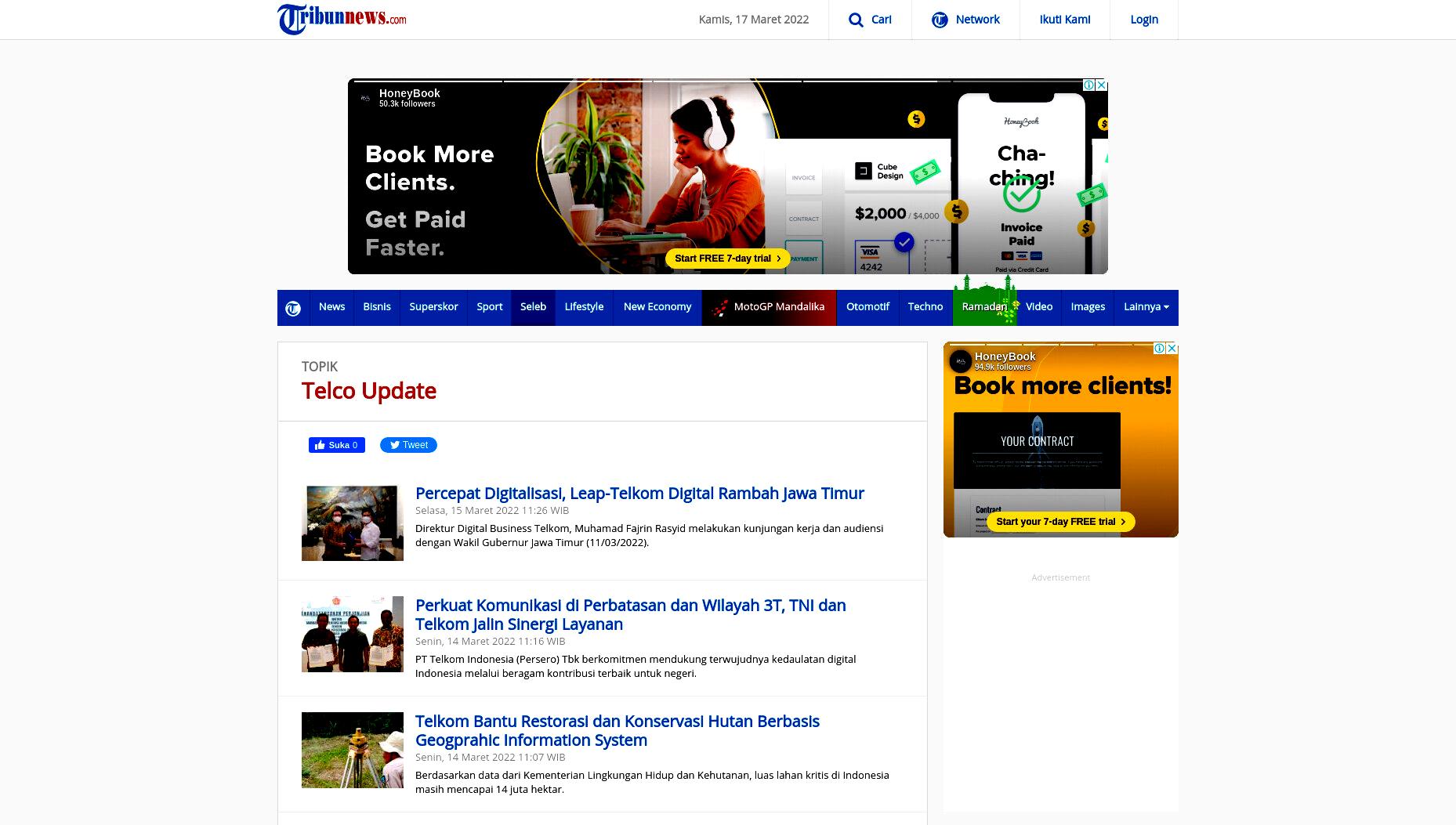Click the Twitter Tweet button
Screen dimensions: 1456x825
coord(408,445)
